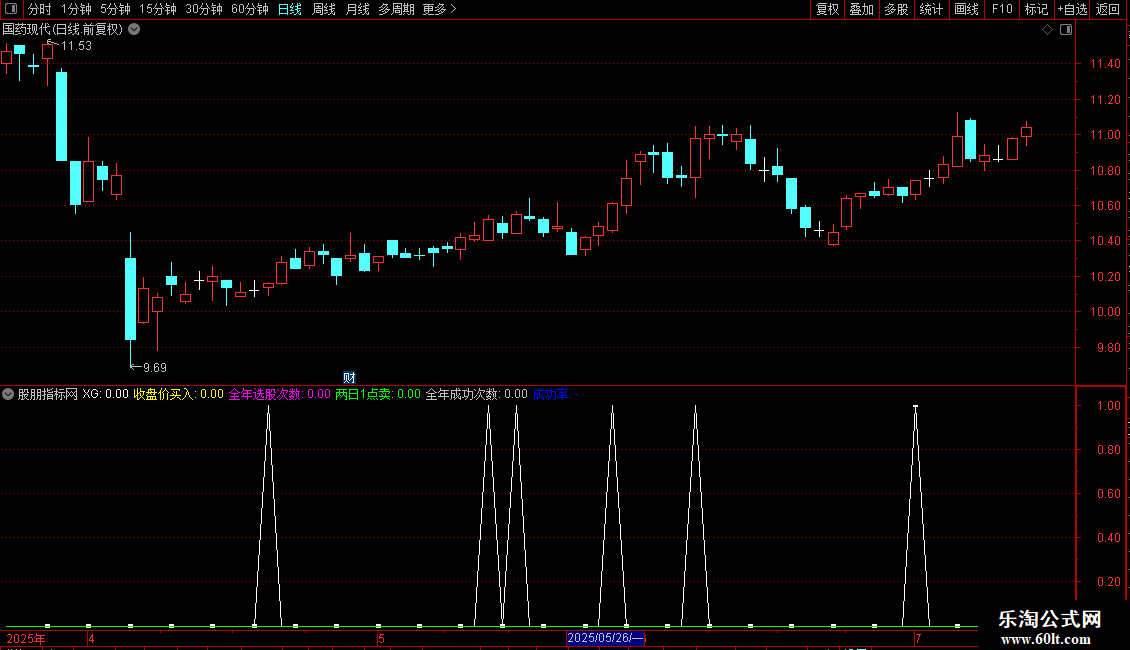Click the 2025/05/26 date marker

coord(605,638)
